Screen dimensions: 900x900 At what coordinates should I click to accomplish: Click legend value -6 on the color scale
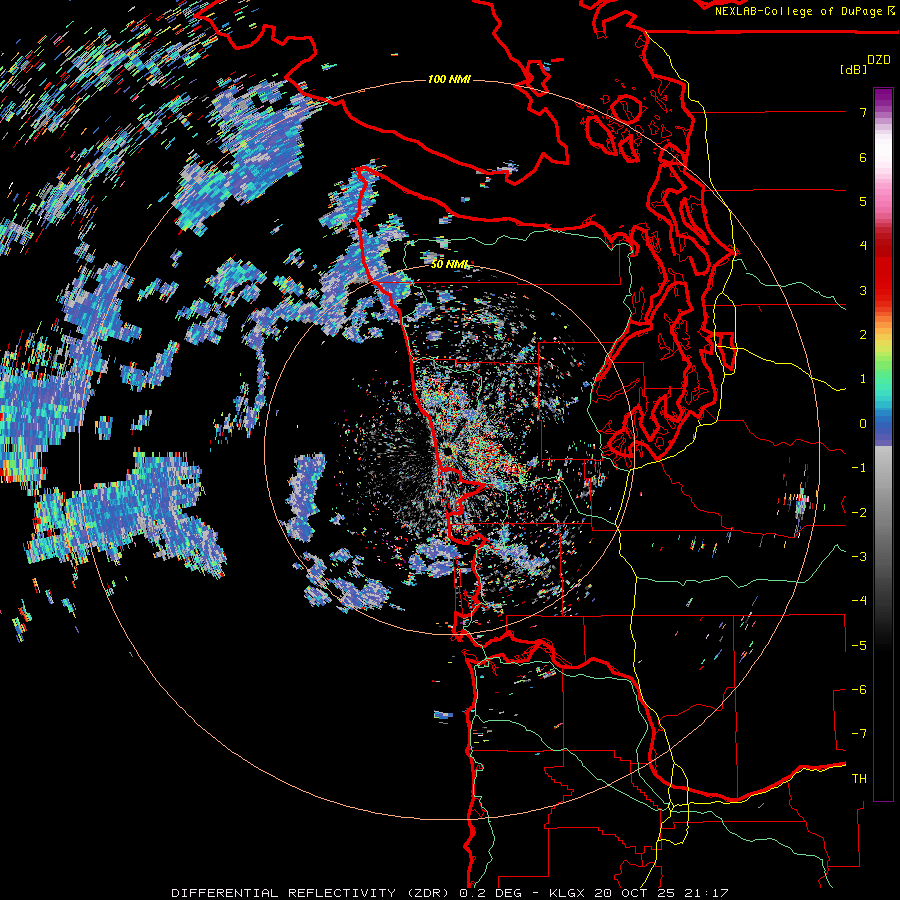859,690
